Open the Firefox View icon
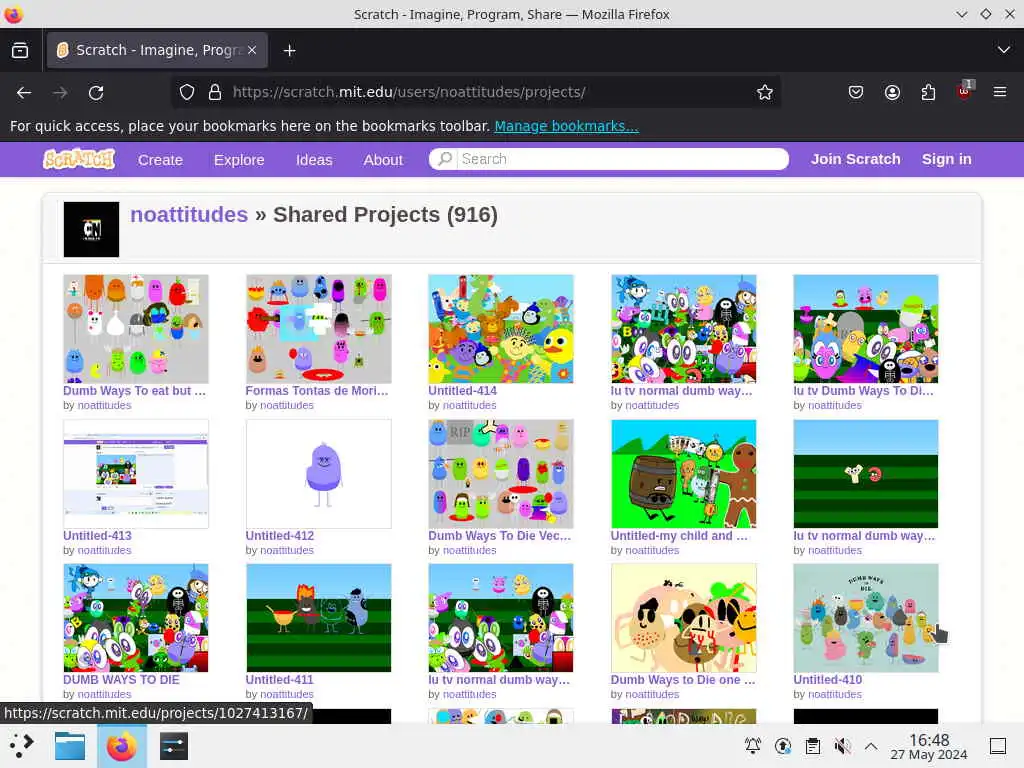 coord(20,50)
